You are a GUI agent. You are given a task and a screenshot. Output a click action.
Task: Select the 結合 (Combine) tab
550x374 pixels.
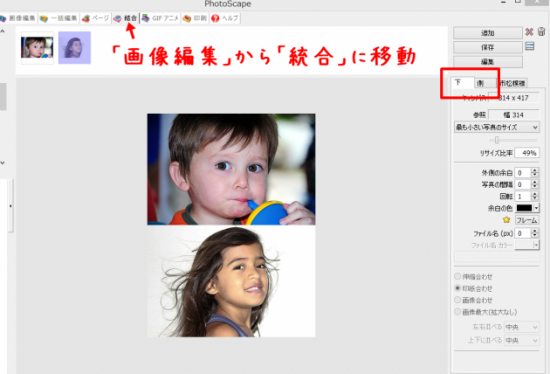[126, 18]
